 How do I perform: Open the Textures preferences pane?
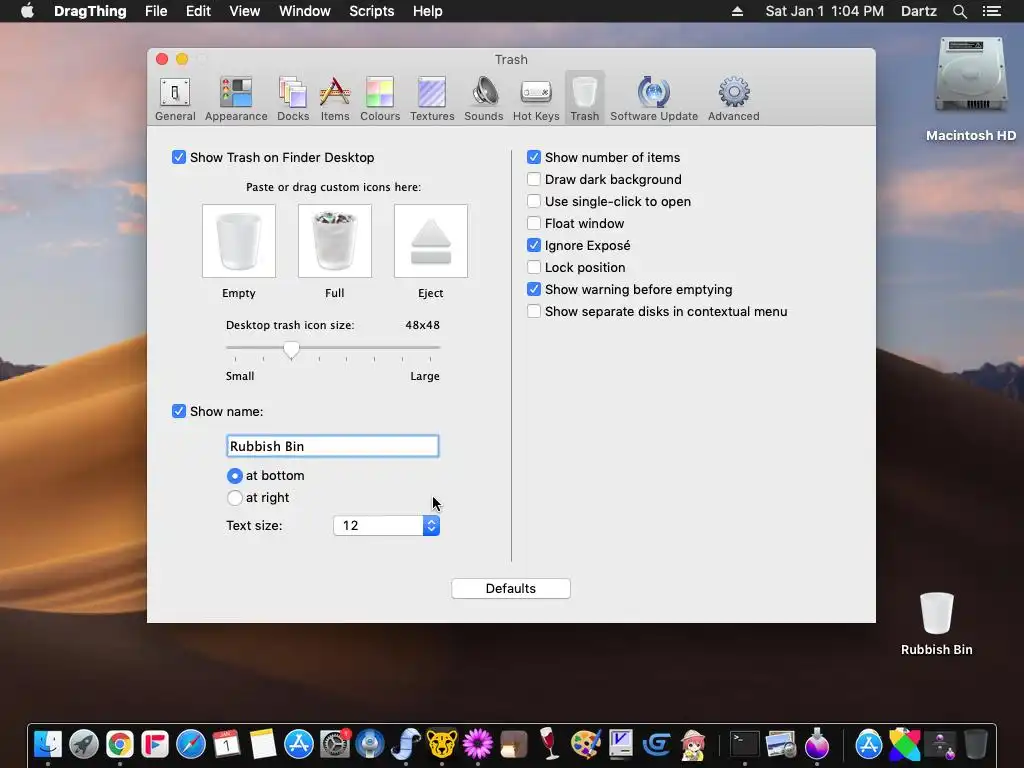(x=432, y=99)
